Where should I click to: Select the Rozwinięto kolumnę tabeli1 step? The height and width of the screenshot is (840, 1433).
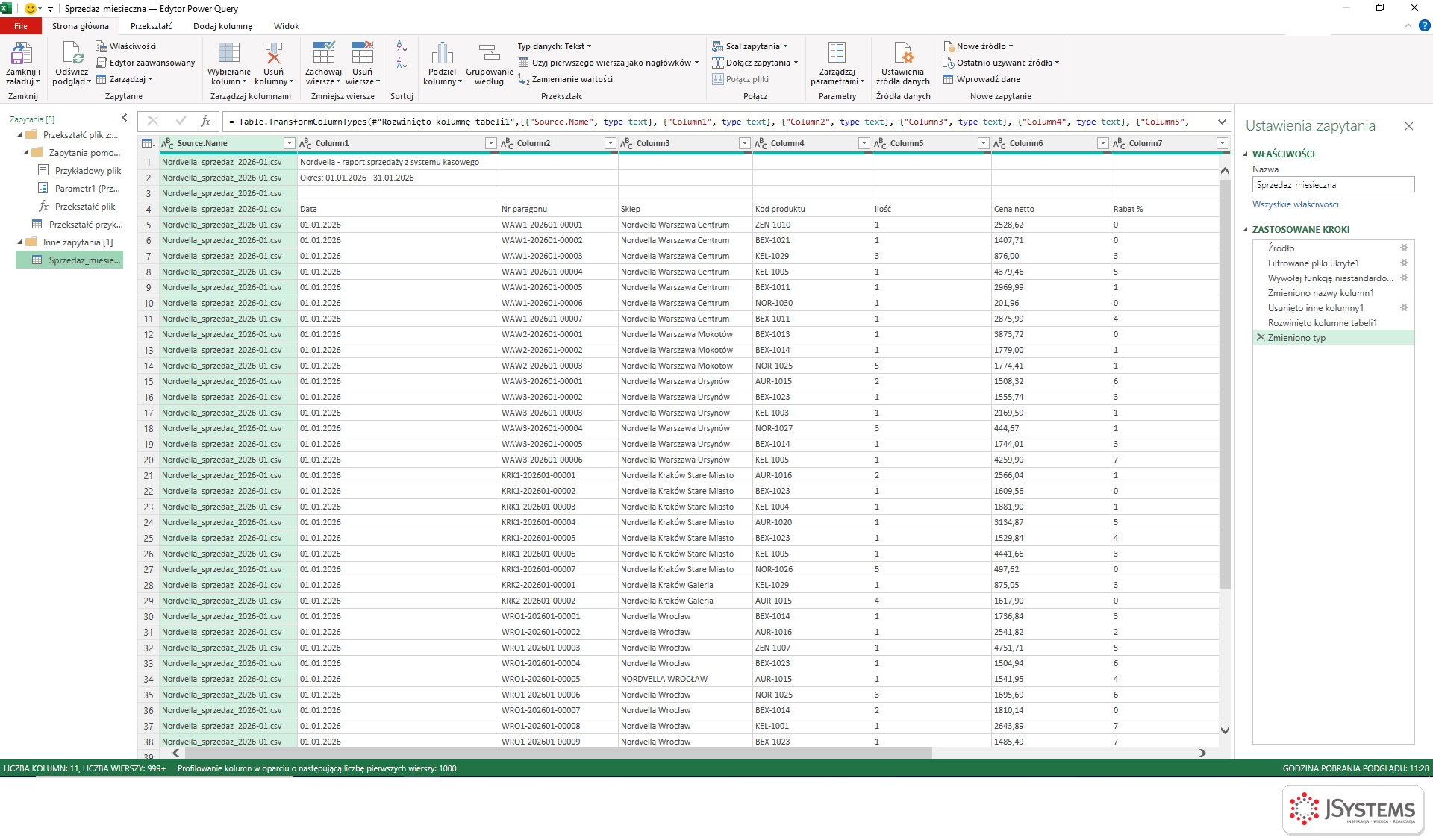(1322, 322)
